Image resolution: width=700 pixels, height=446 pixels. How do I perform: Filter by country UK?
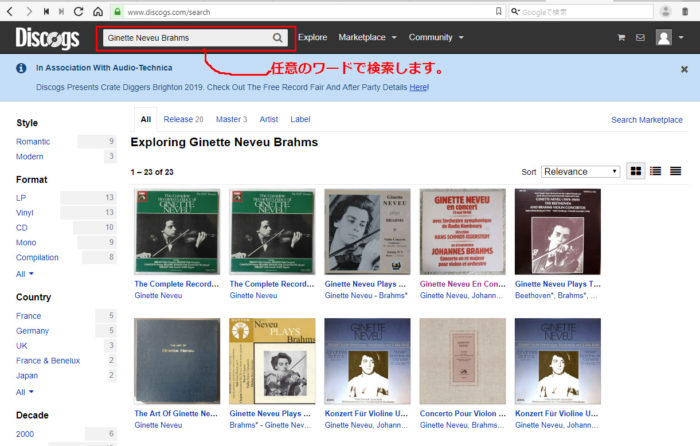point(21,346)
